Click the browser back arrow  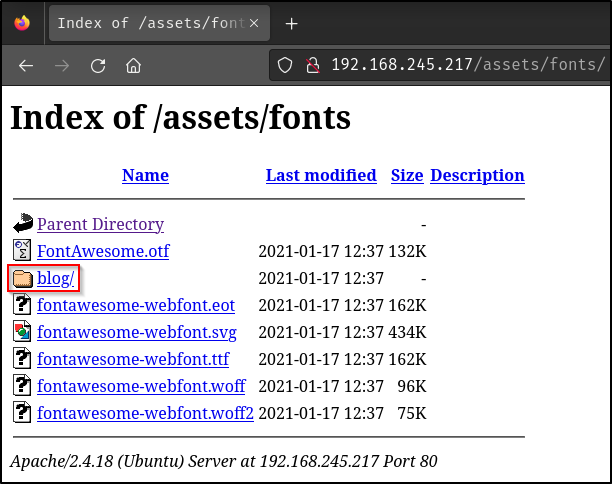pyautogui.click(x=26, y=66)
